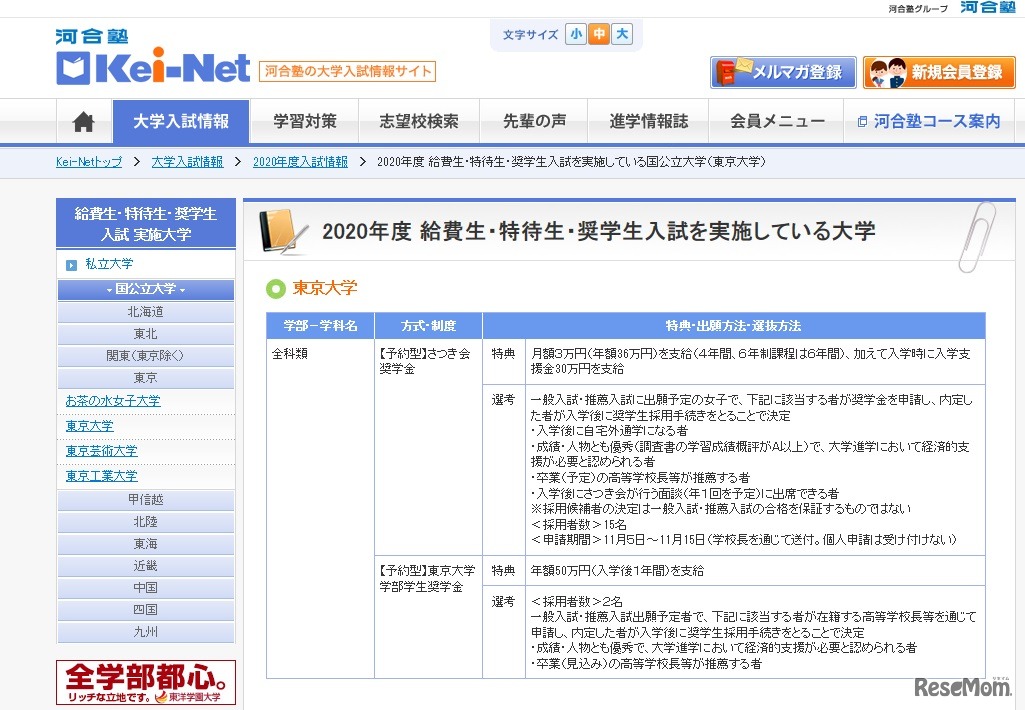Image resolution: width=1025 pixels, height=710 pixels.
Task: Select the 中 font size option
Action: click(599, 33)
